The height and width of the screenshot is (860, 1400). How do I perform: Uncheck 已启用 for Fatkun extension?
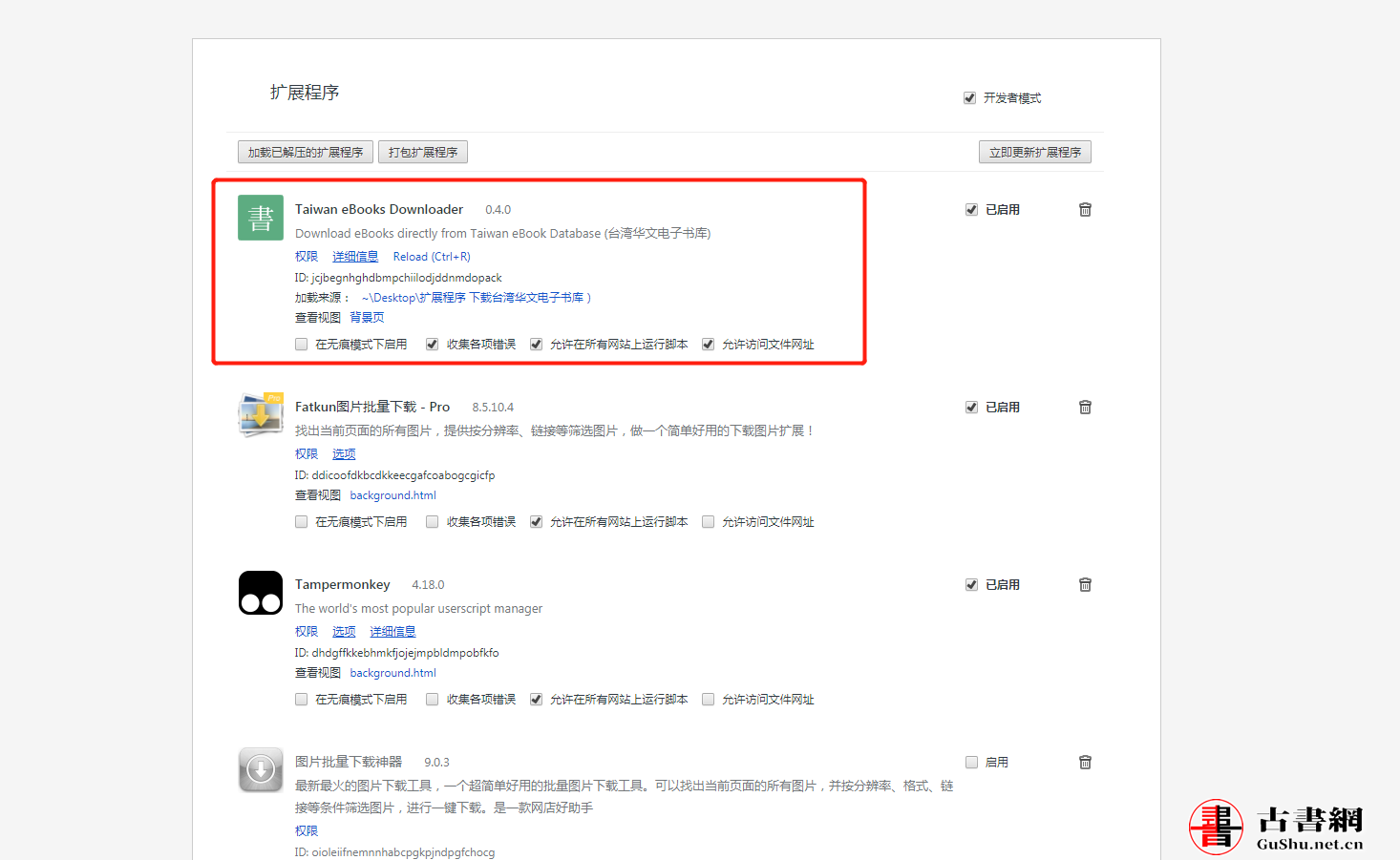coord(971,407)
